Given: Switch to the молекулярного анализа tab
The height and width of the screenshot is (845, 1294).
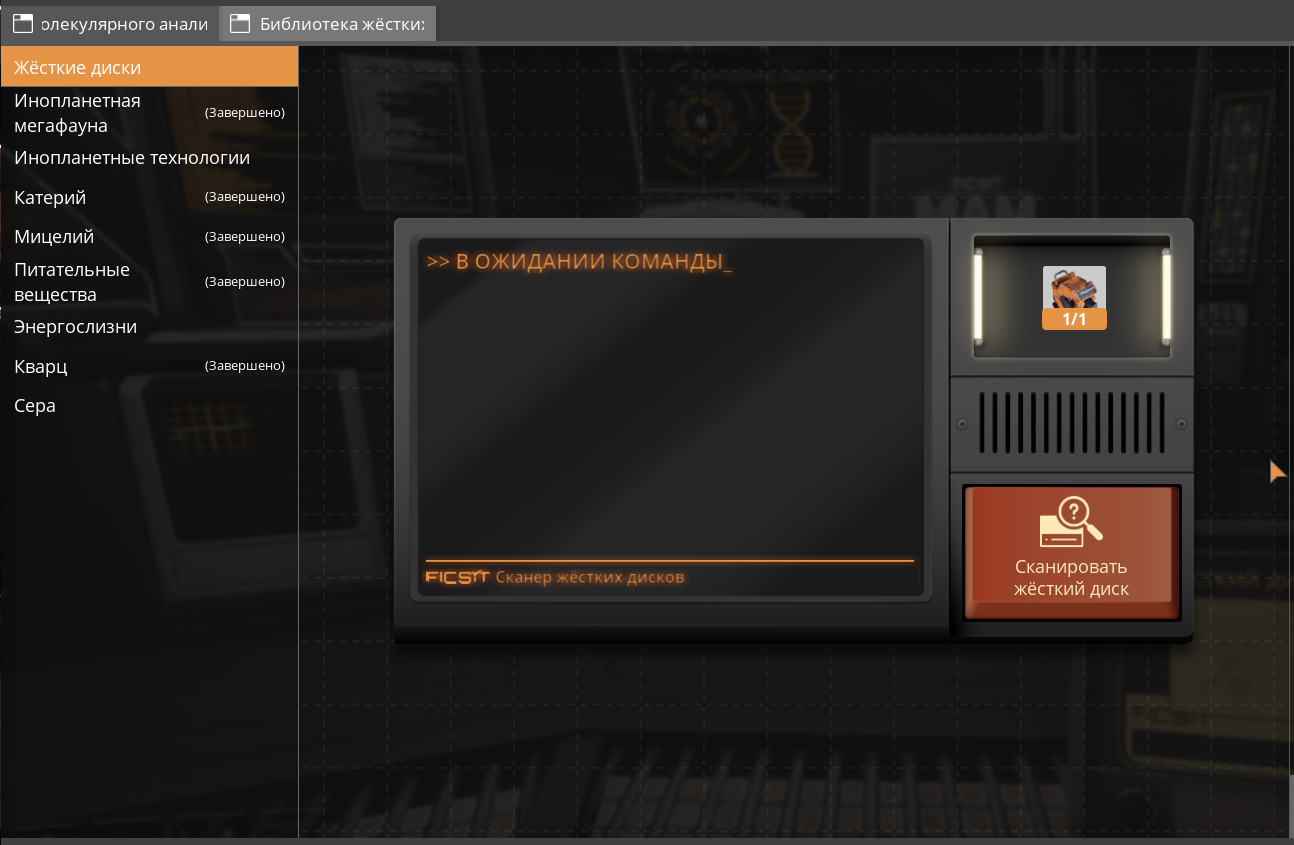Looking at the screenshot, I should [x=110, y=24].
